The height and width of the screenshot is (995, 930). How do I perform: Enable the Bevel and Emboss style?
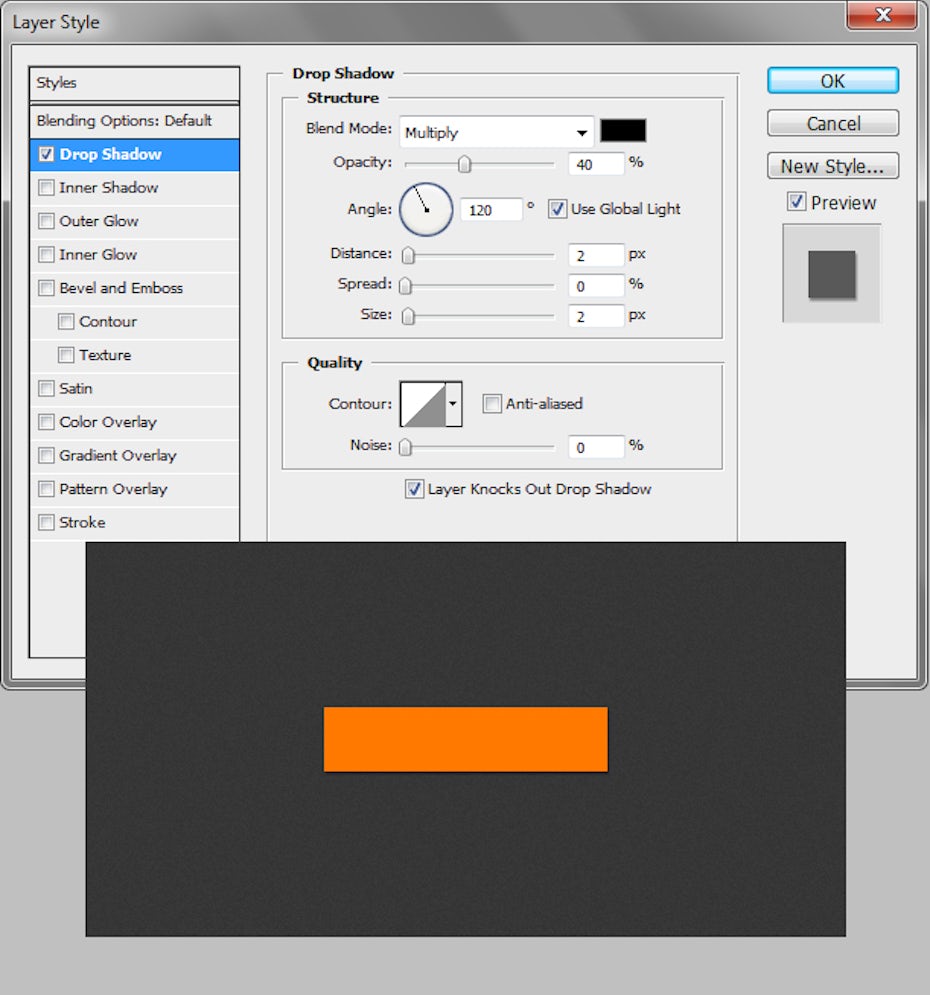click(45, 288)
